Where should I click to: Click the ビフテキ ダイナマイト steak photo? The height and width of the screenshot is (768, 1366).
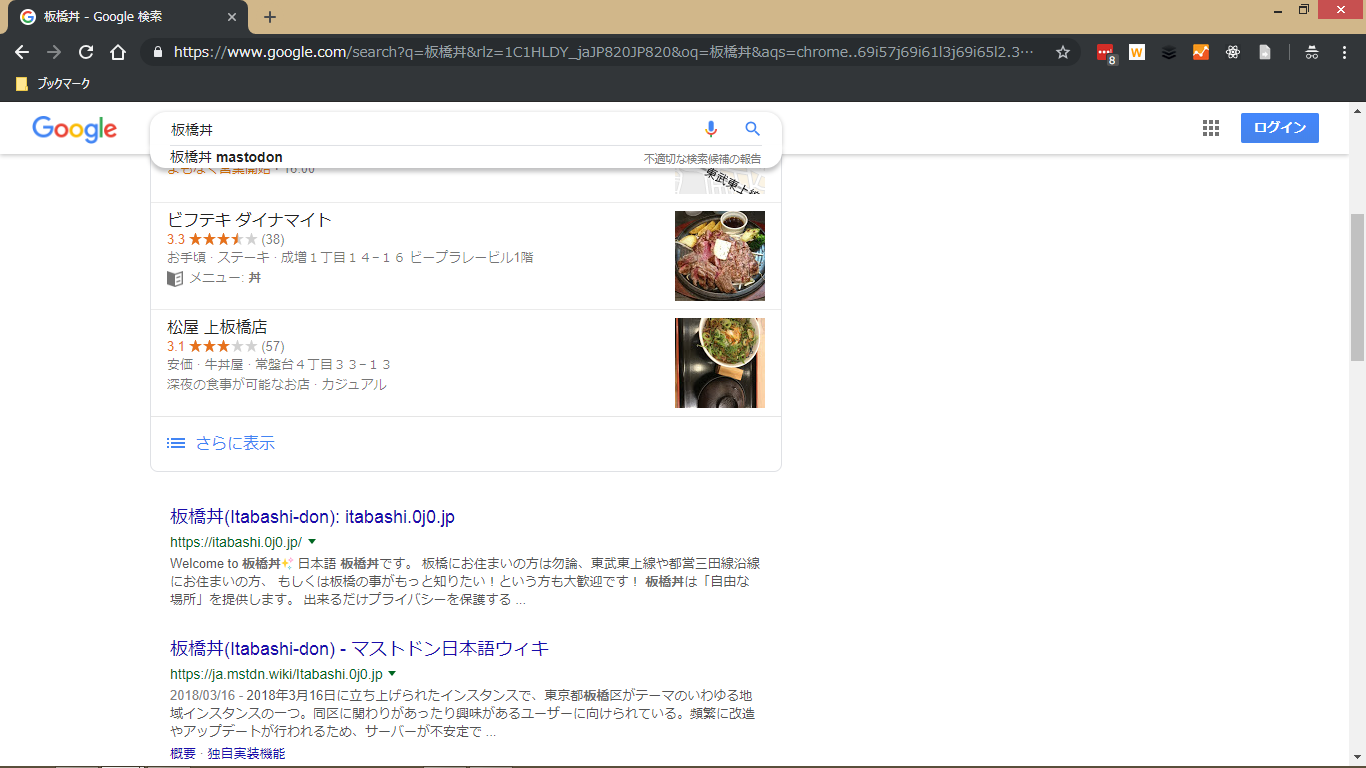719,256
